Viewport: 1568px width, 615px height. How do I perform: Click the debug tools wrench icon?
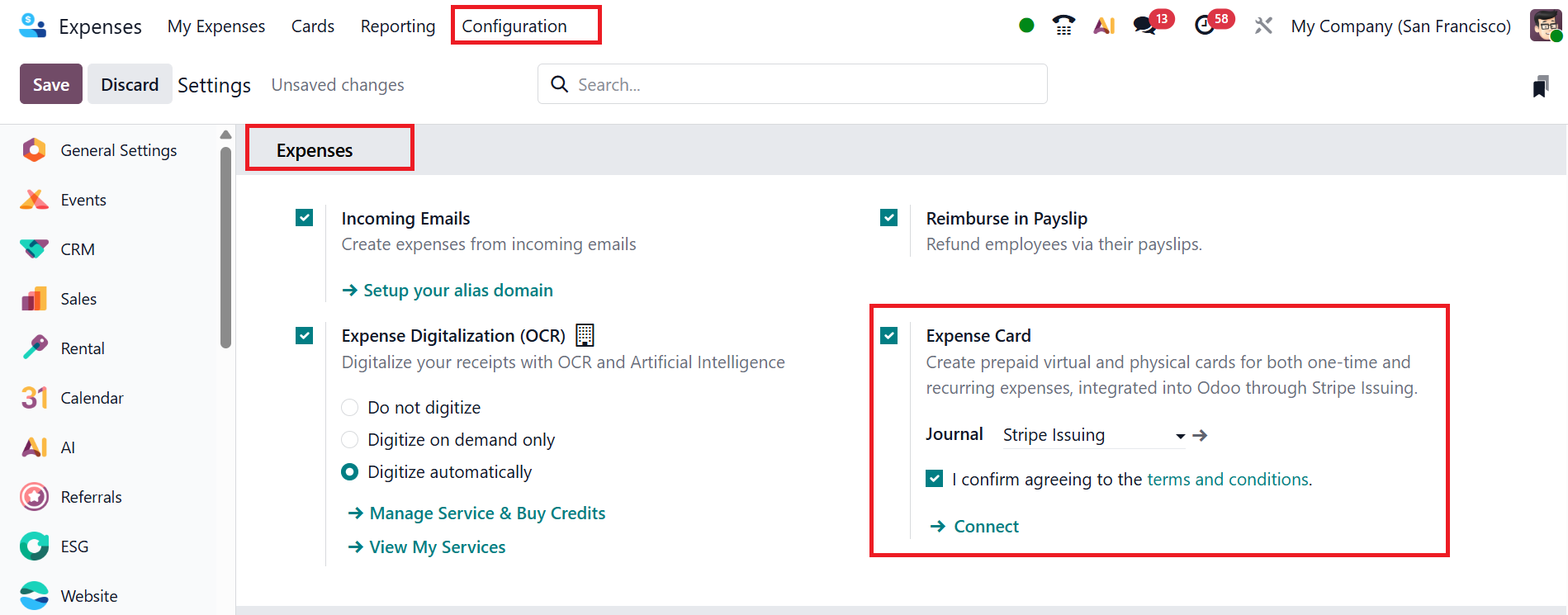click(1263, 26)
